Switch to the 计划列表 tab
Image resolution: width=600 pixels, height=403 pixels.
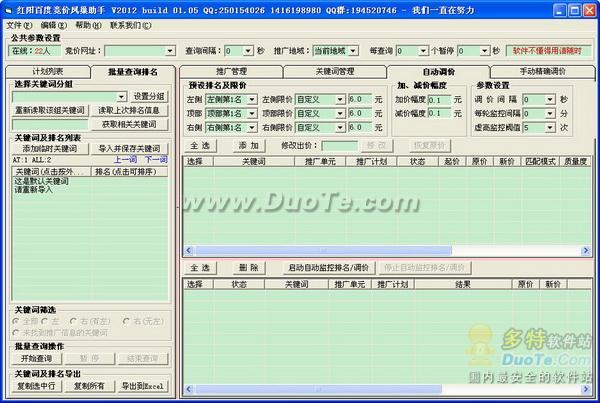pyautogui.click(x=48, y=72)
